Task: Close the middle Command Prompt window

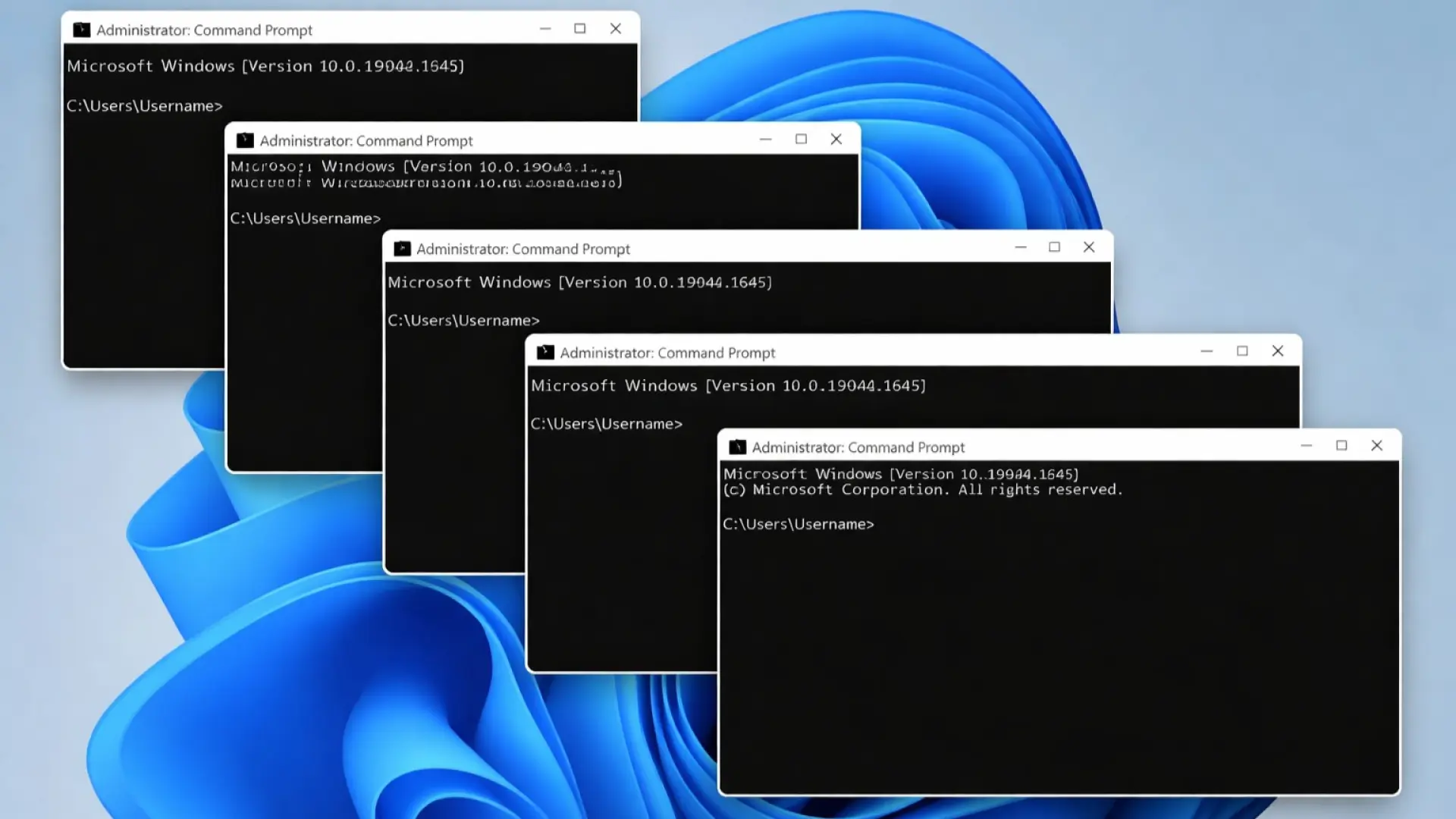Action: coord(1089,247)
